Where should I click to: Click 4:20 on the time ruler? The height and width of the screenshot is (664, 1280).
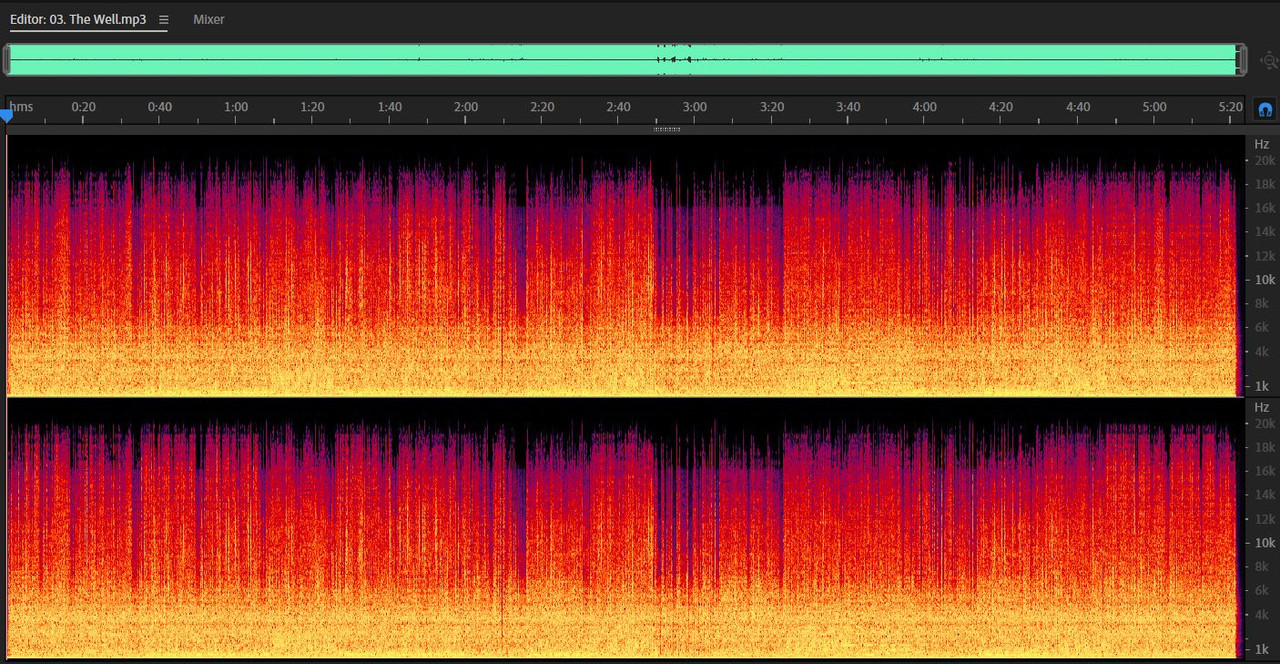point(1001,107)
